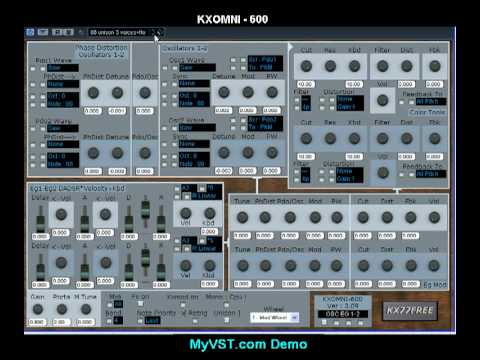The height and width of the screenshot is (360, 480).
Task: Click the filter 1 Res knob
Action: [330, 66]
